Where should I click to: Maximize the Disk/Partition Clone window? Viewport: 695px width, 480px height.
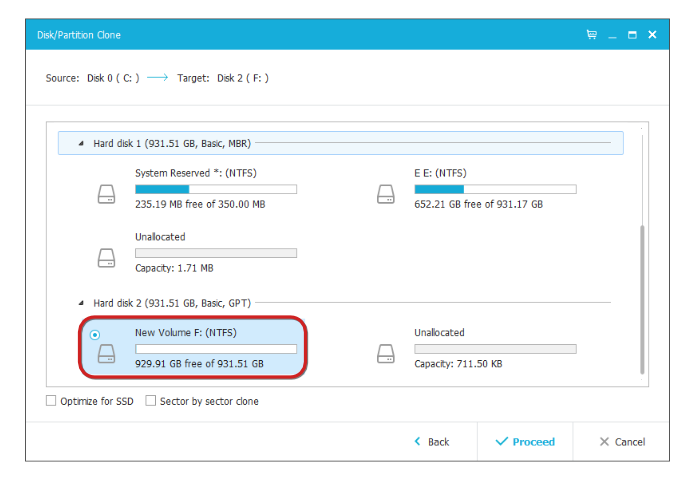pos(632,35)
